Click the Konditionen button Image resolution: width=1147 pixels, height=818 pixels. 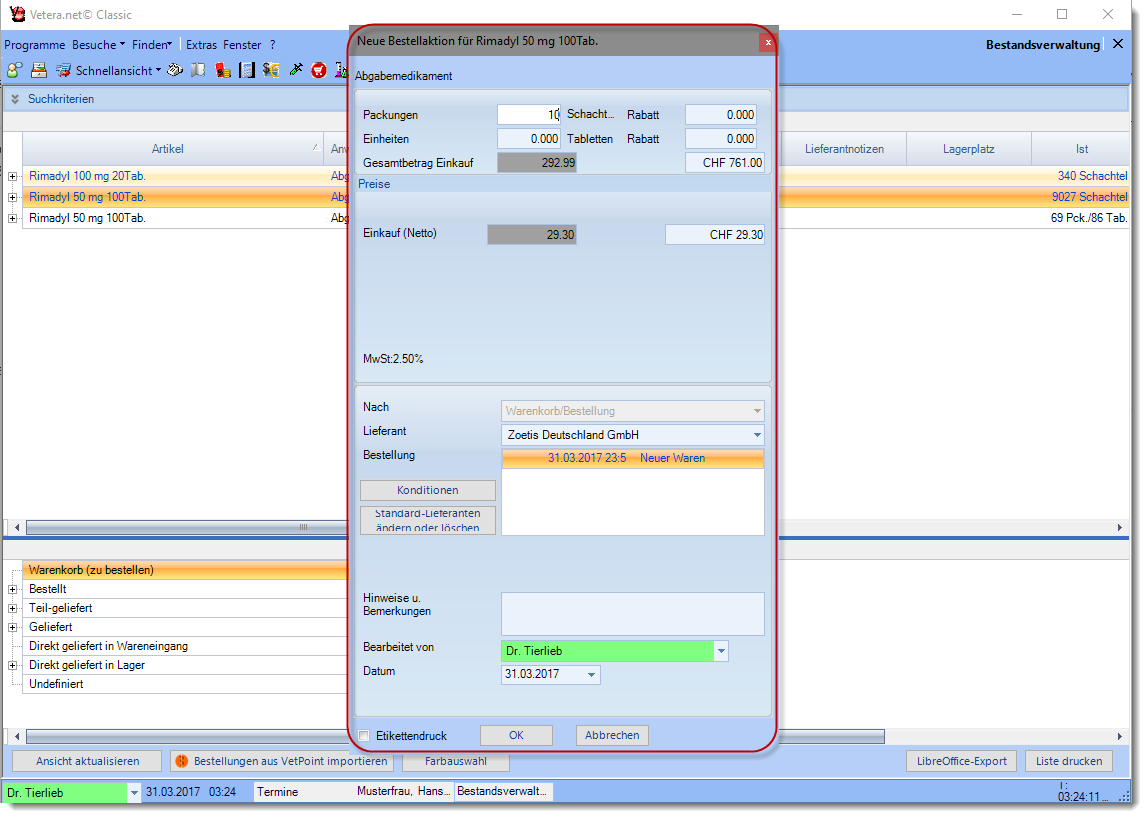(x=427, y=490)
